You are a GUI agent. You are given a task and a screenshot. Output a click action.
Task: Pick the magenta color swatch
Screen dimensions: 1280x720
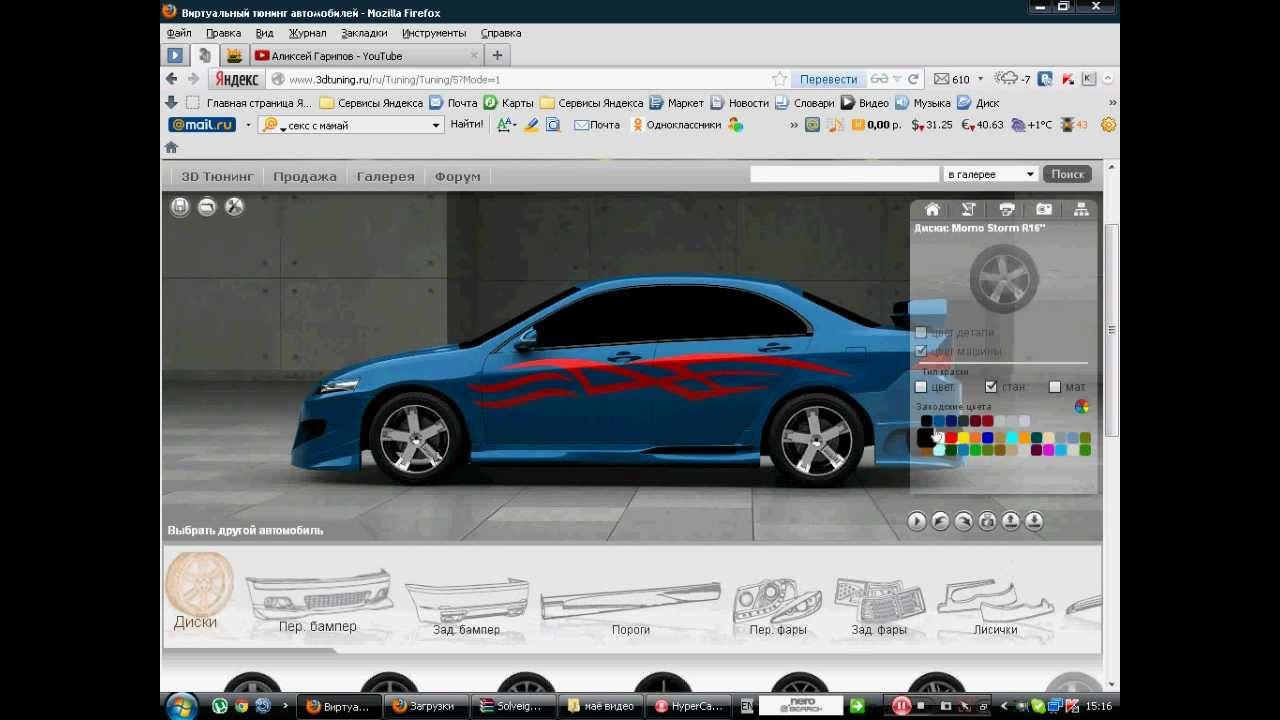pyautogui.click(x=1048, y=450)
